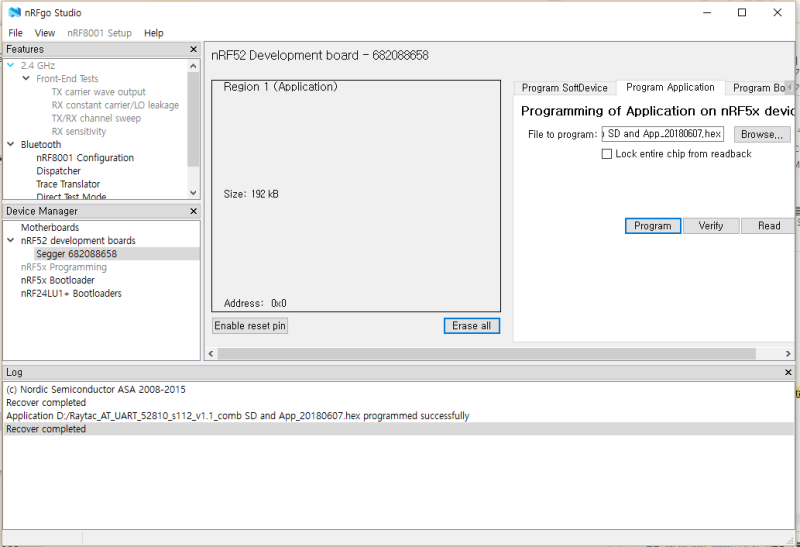This screenshot has height=547, width=800.
Task: Click the Verify button
Action: coord(711,226)
